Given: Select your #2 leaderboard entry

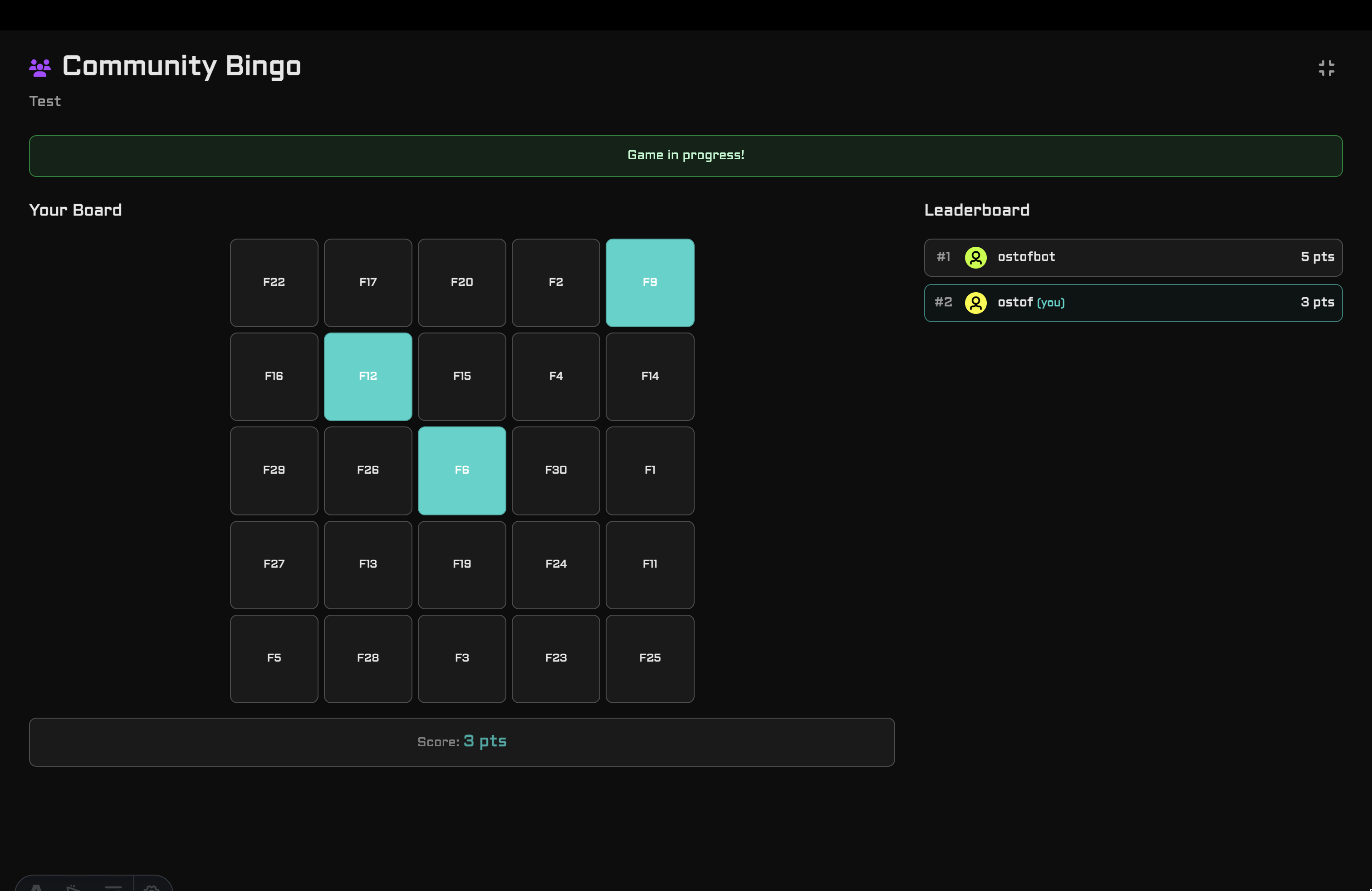Looking at the screenshot, I should (x=1133, y=303).
